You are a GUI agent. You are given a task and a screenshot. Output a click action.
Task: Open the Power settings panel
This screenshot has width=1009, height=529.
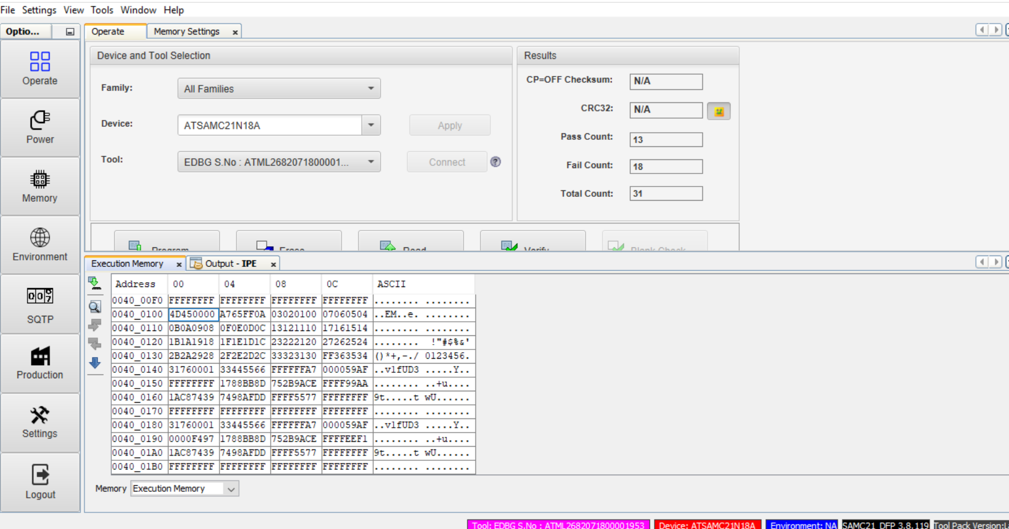tap(40, 128)
